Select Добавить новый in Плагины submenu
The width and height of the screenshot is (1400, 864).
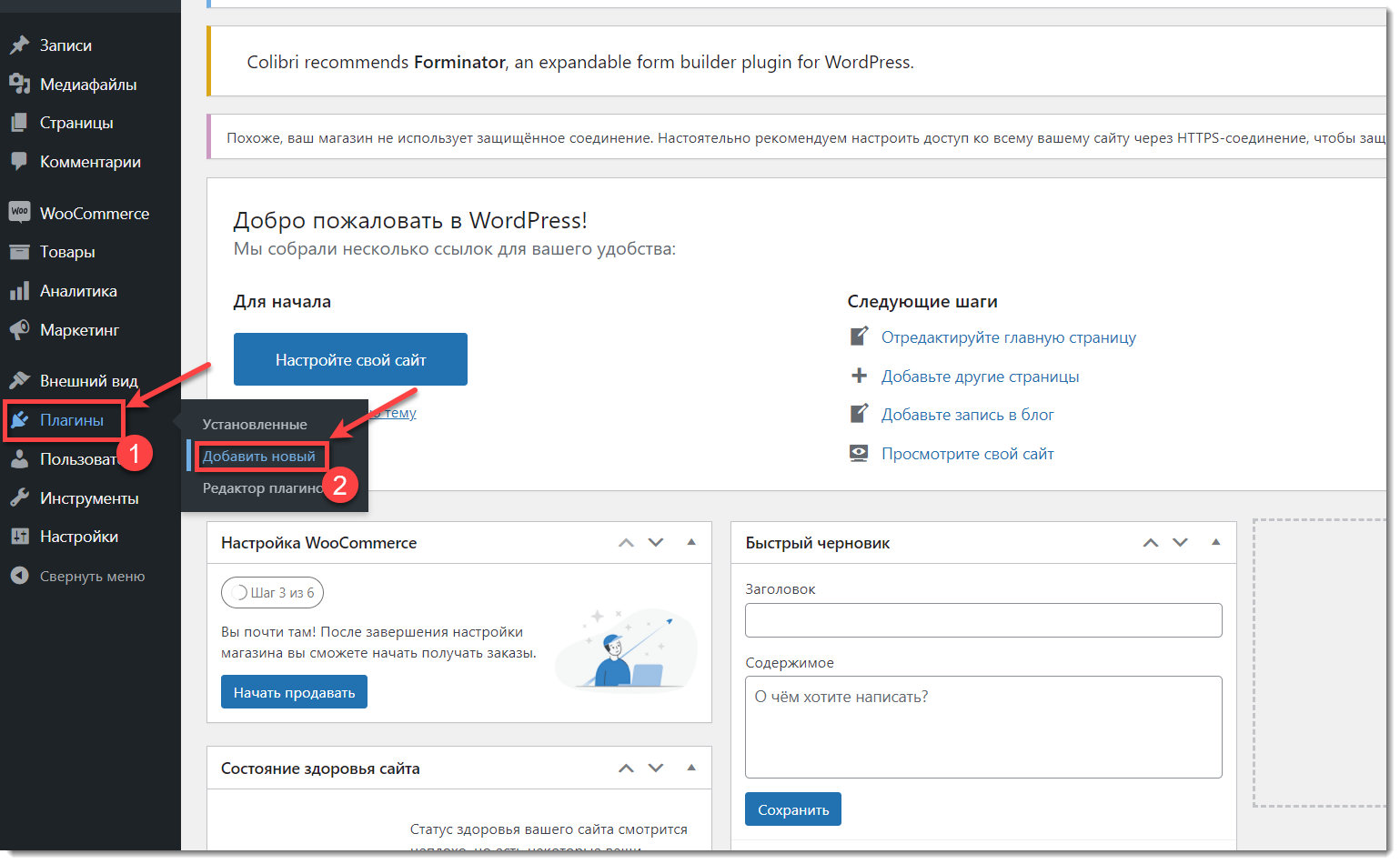pyautogui.click(x=259, y=456)
